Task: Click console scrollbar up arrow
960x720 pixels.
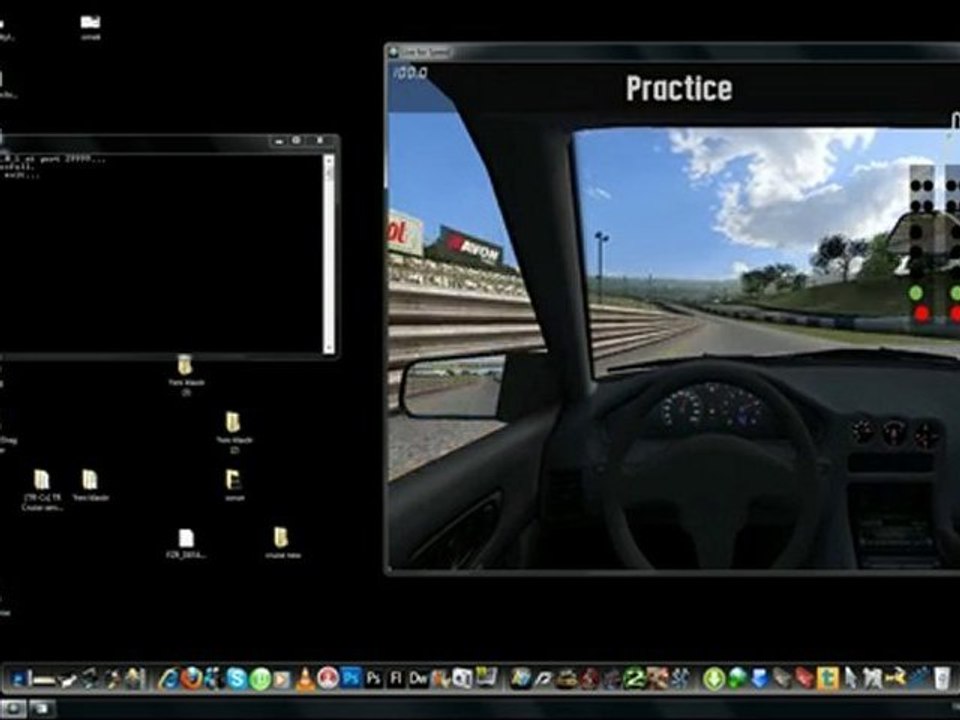Action: pos(329,161)
